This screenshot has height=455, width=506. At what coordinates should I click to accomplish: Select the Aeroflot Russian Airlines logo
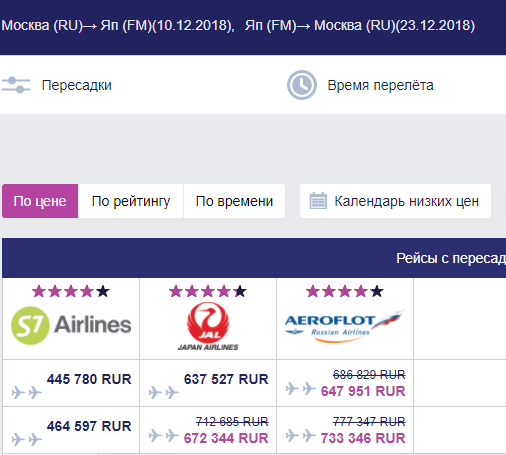pos(345,326)
